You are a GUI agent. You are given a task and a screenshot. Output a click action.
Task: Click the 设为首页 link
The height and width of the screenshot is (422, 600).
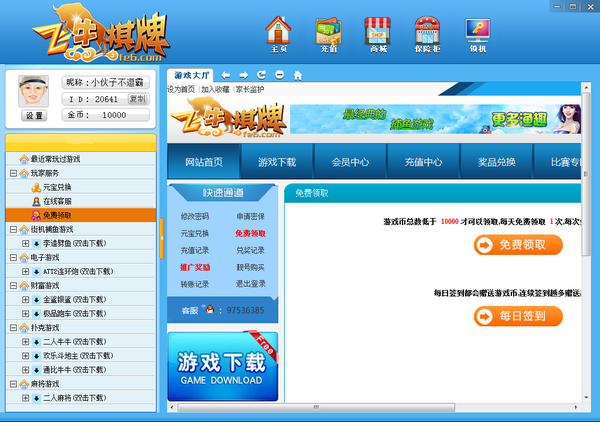point(181,90)
